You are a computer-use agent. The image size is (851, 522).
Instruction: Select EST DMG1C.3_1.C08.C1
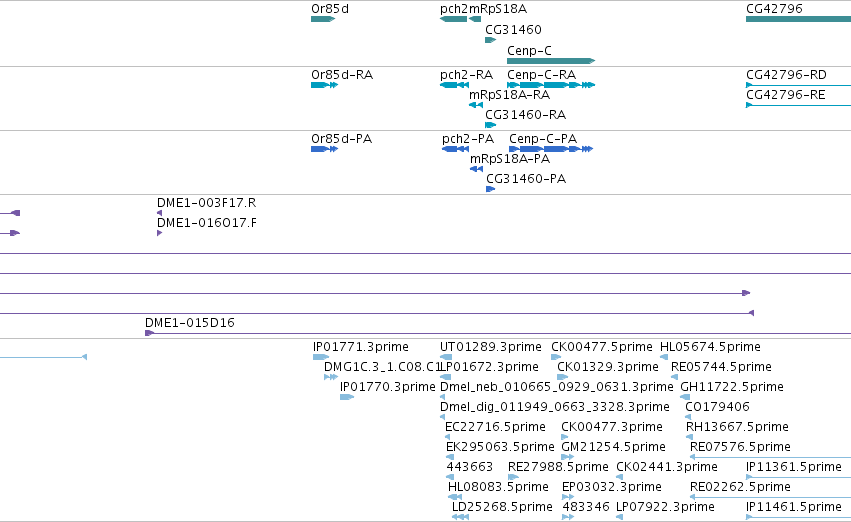(x=331, y=377)
